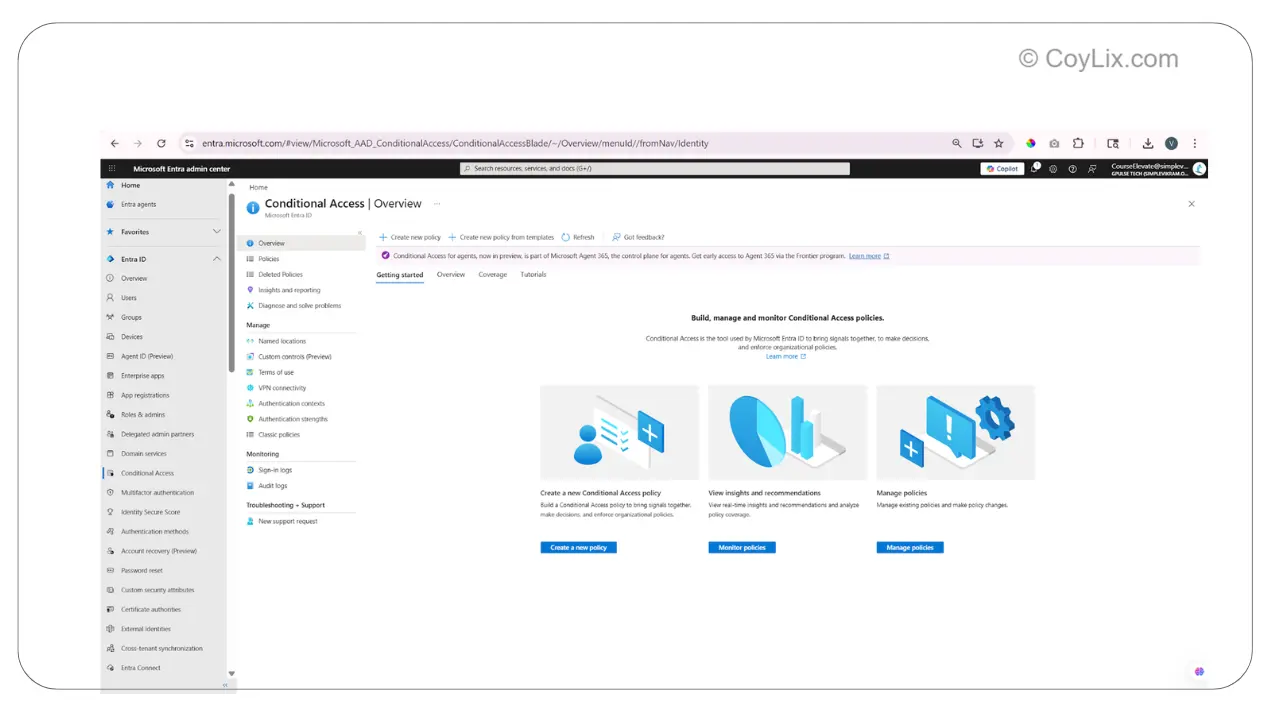Open the ellipsis next to Overview title

[435, 203]
